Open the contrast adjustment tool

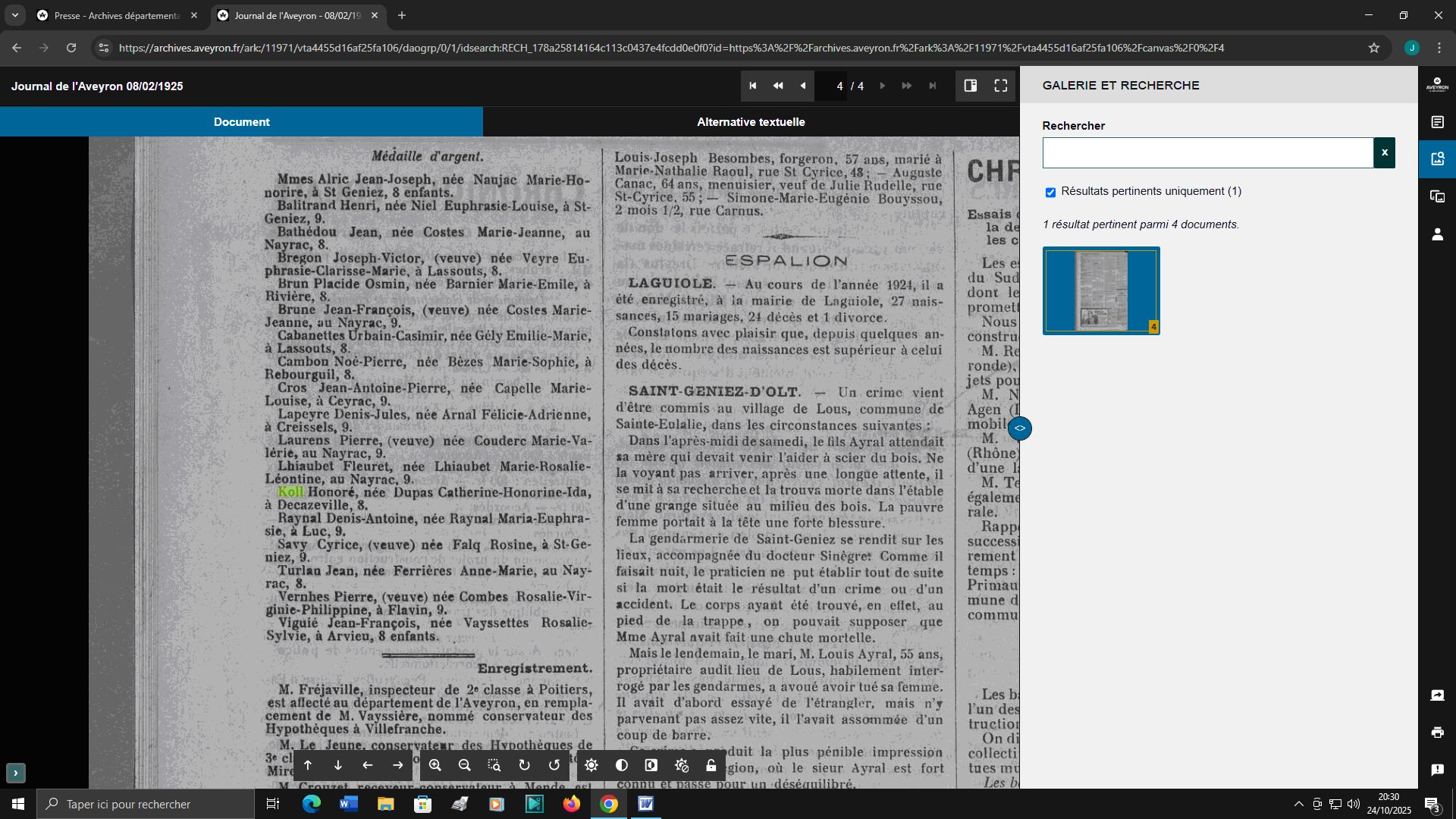pyautogui.click(x=622, y=765)
